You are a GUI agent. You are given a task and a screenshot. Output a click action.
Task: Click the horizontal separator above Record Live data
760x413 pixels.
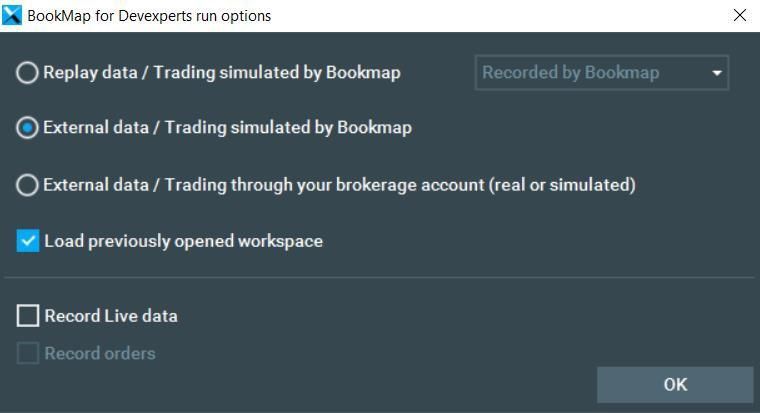[x=379, y=278]
